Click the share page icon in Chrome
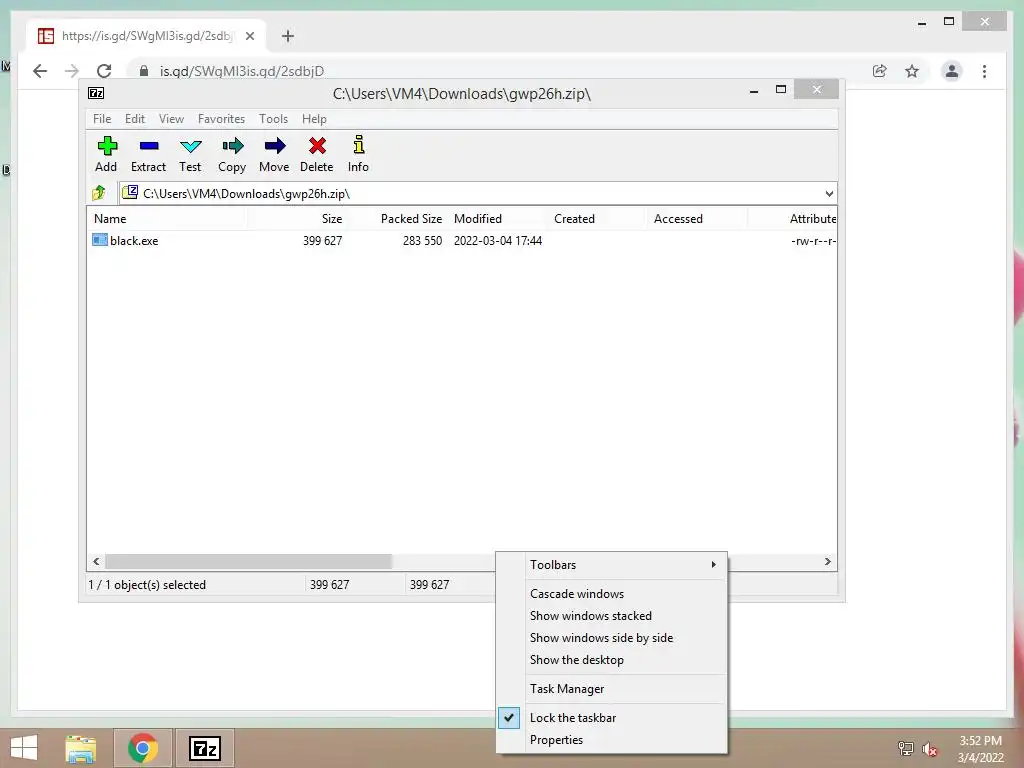This screenshot has height=768, width=1024. coord(880,71)
